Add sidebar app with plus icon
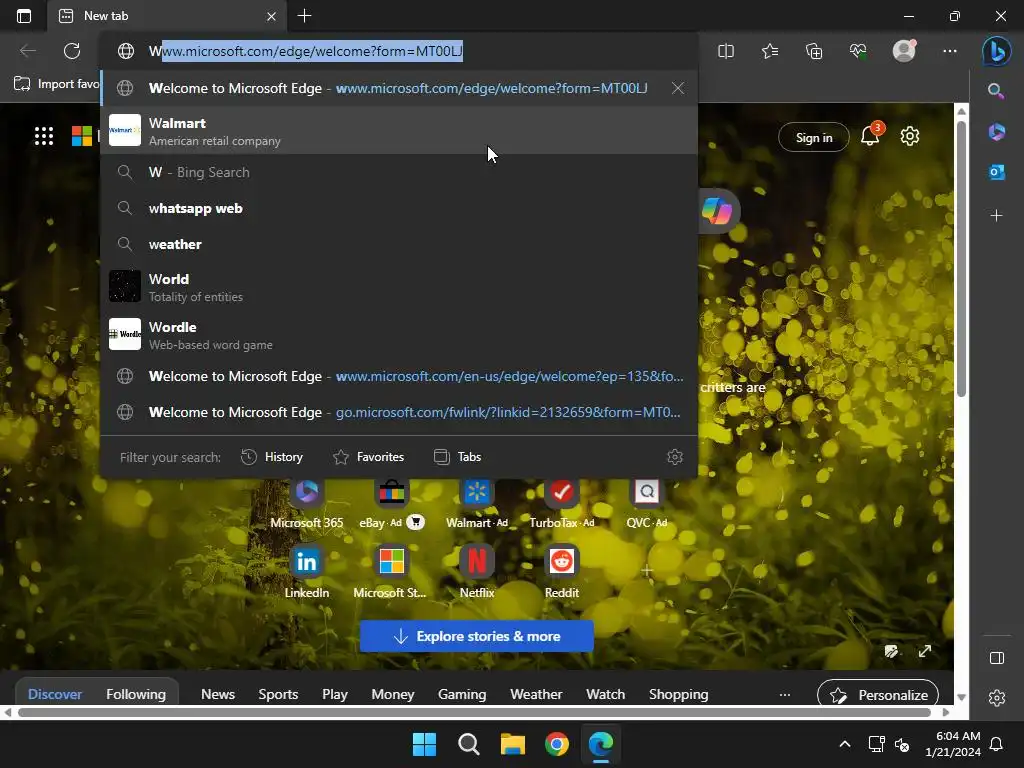 click(x=996, y=216)
